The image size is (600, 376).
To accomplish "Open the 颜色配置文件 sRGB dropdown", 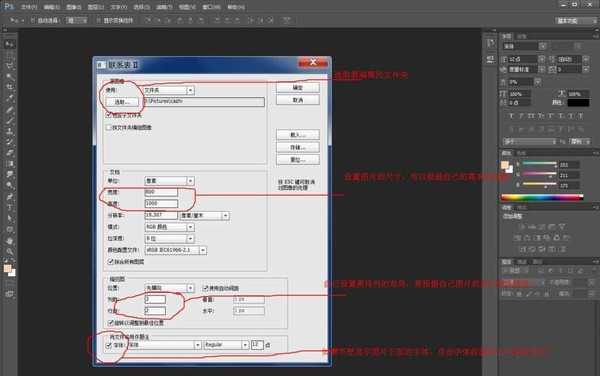I will 176,250.
